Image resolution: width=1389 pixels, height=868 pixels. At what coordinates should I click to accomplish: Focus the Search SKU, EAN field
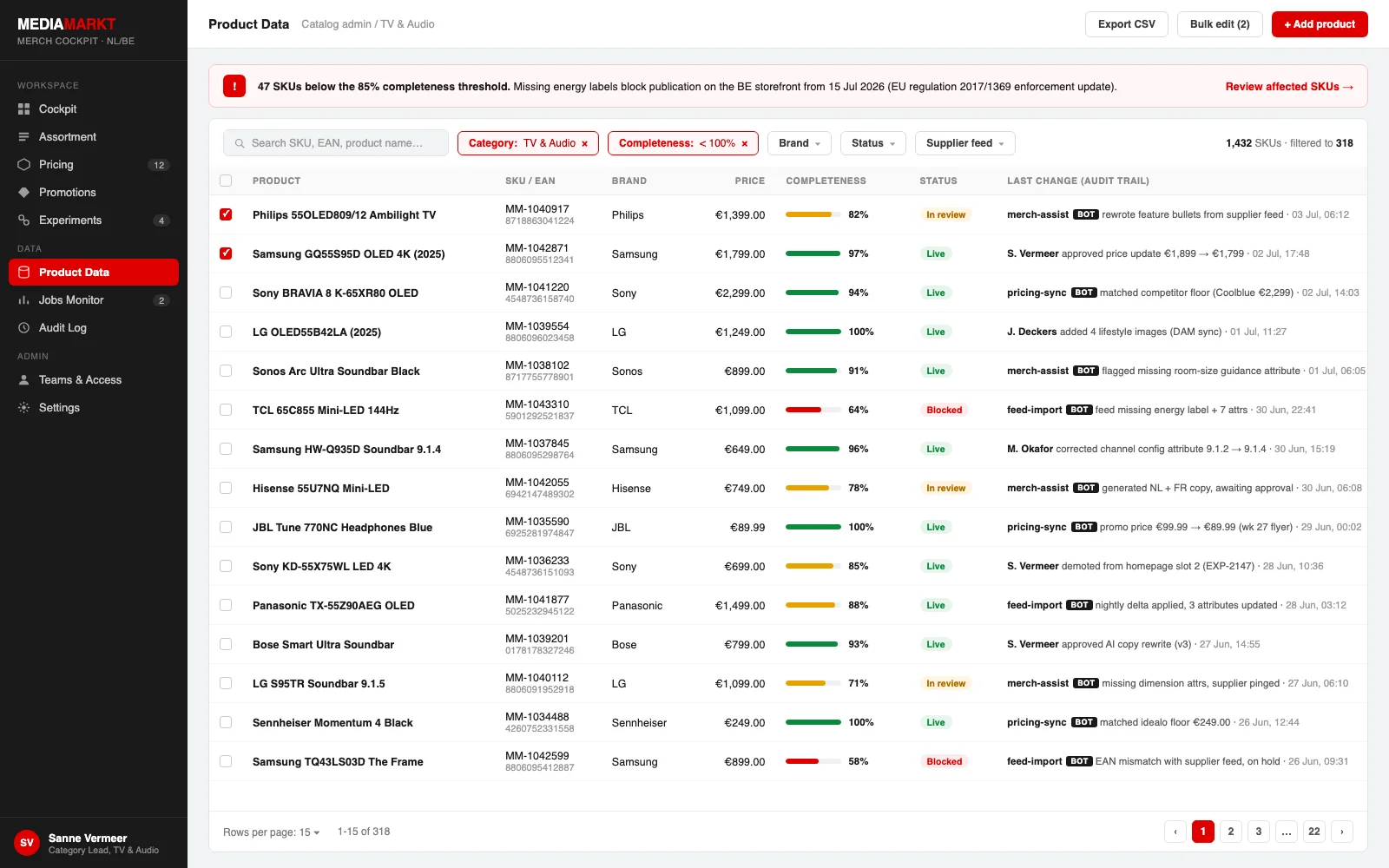[x=336, y=143]
